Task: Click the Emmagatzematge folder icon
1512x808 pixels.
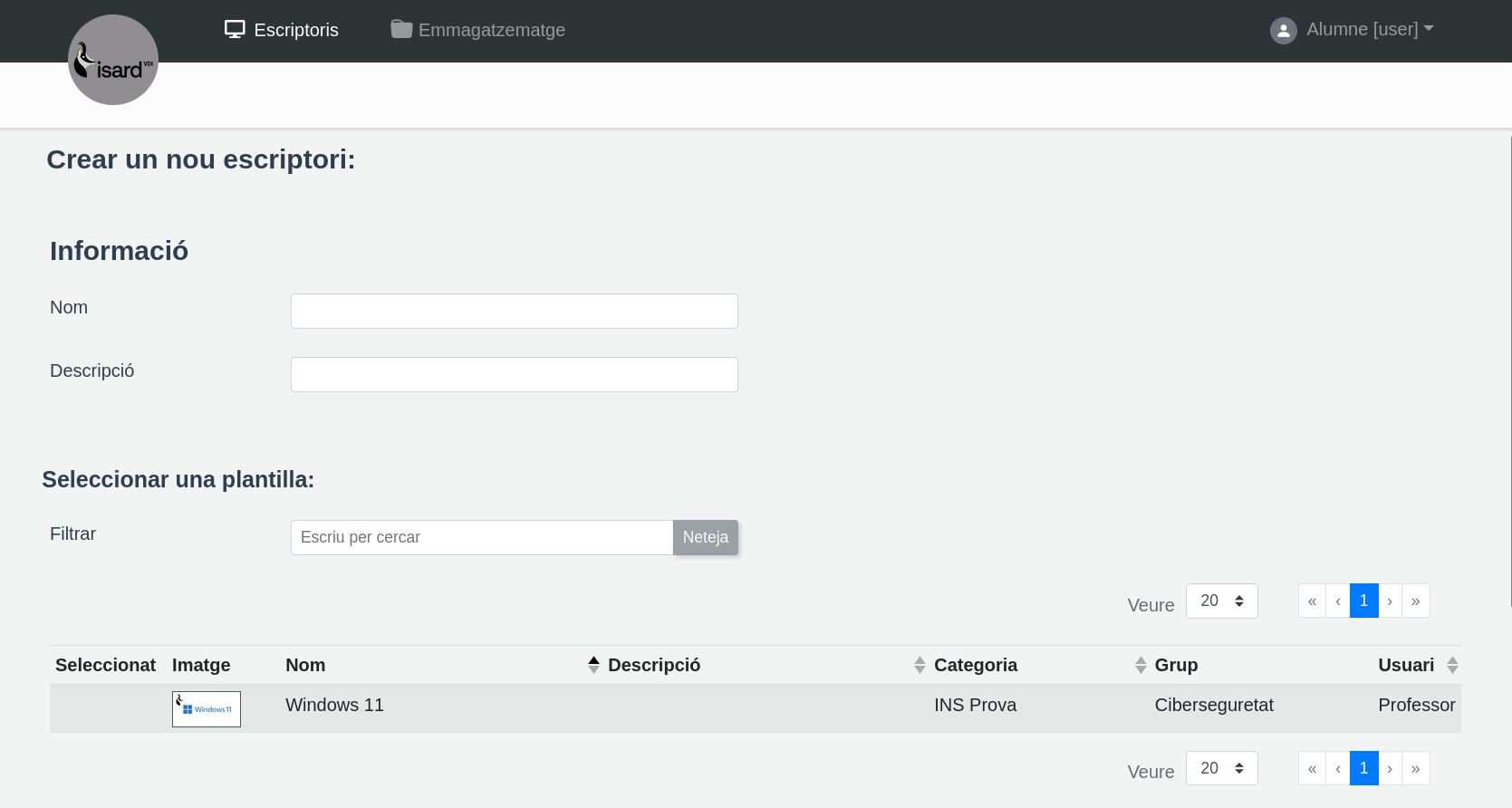Action: (401, 30)
